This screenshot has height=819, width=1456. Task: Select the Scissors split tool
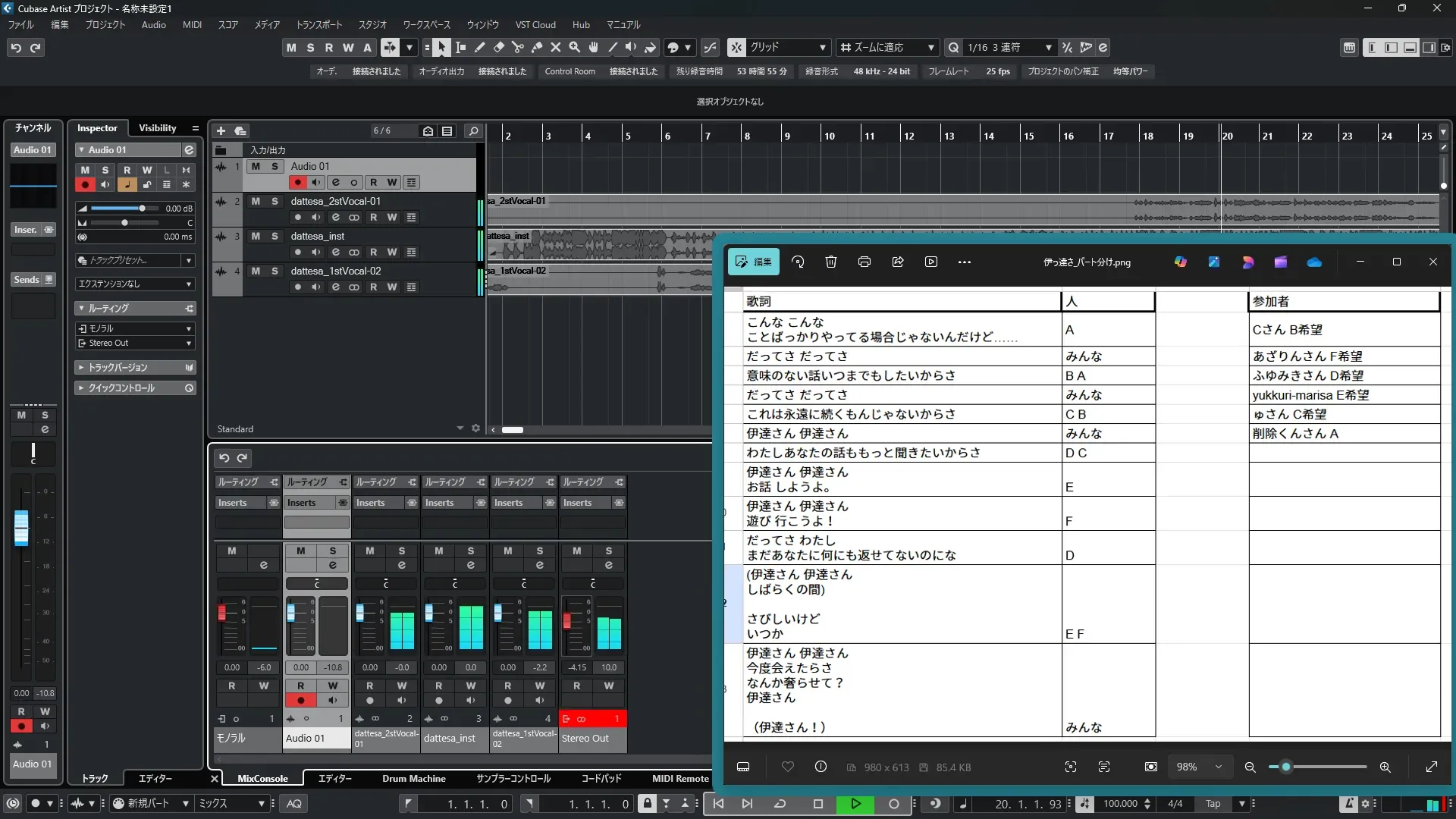tap(518, 48)
